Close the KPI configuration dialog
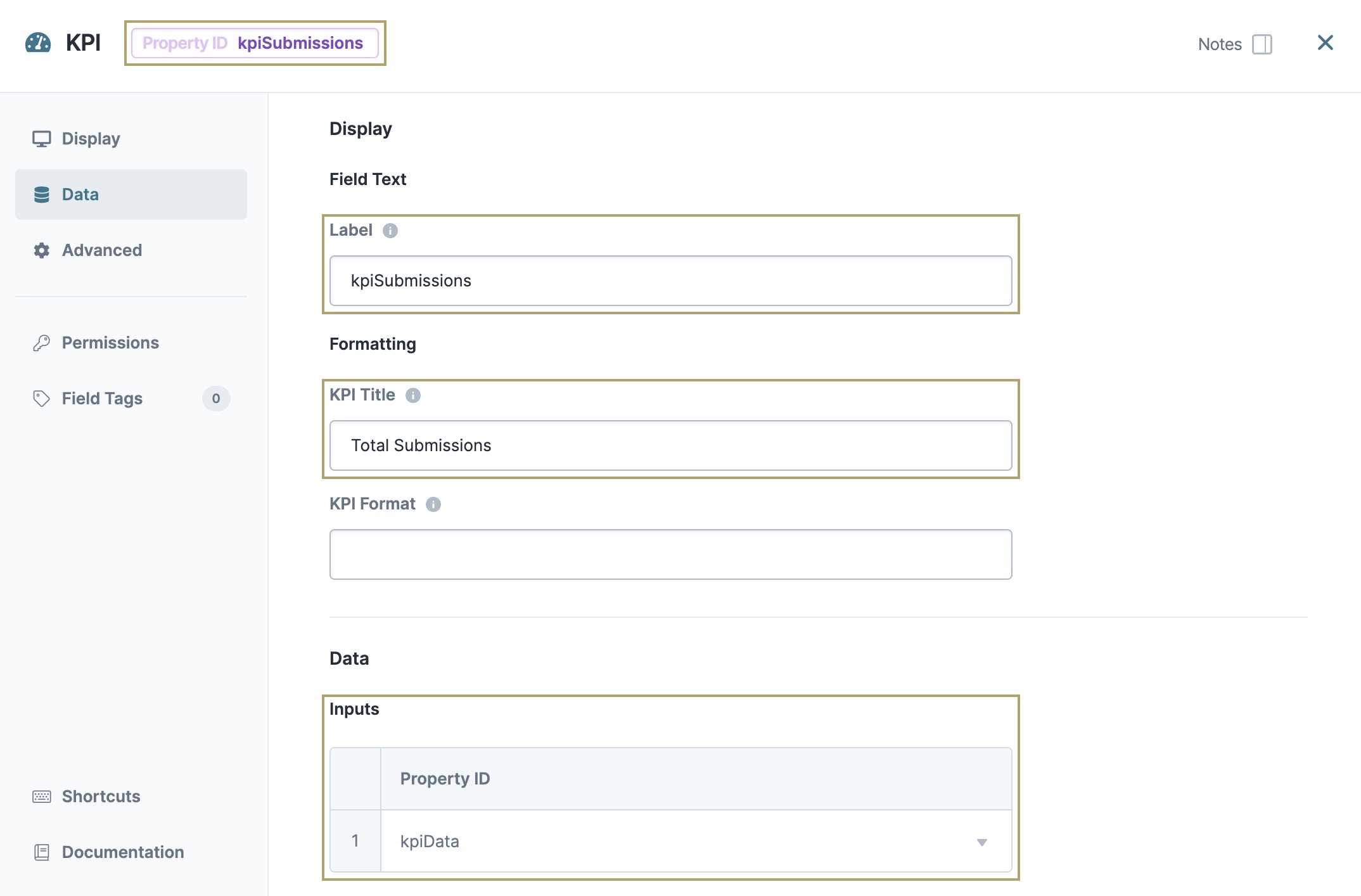 coord(1326,43)
